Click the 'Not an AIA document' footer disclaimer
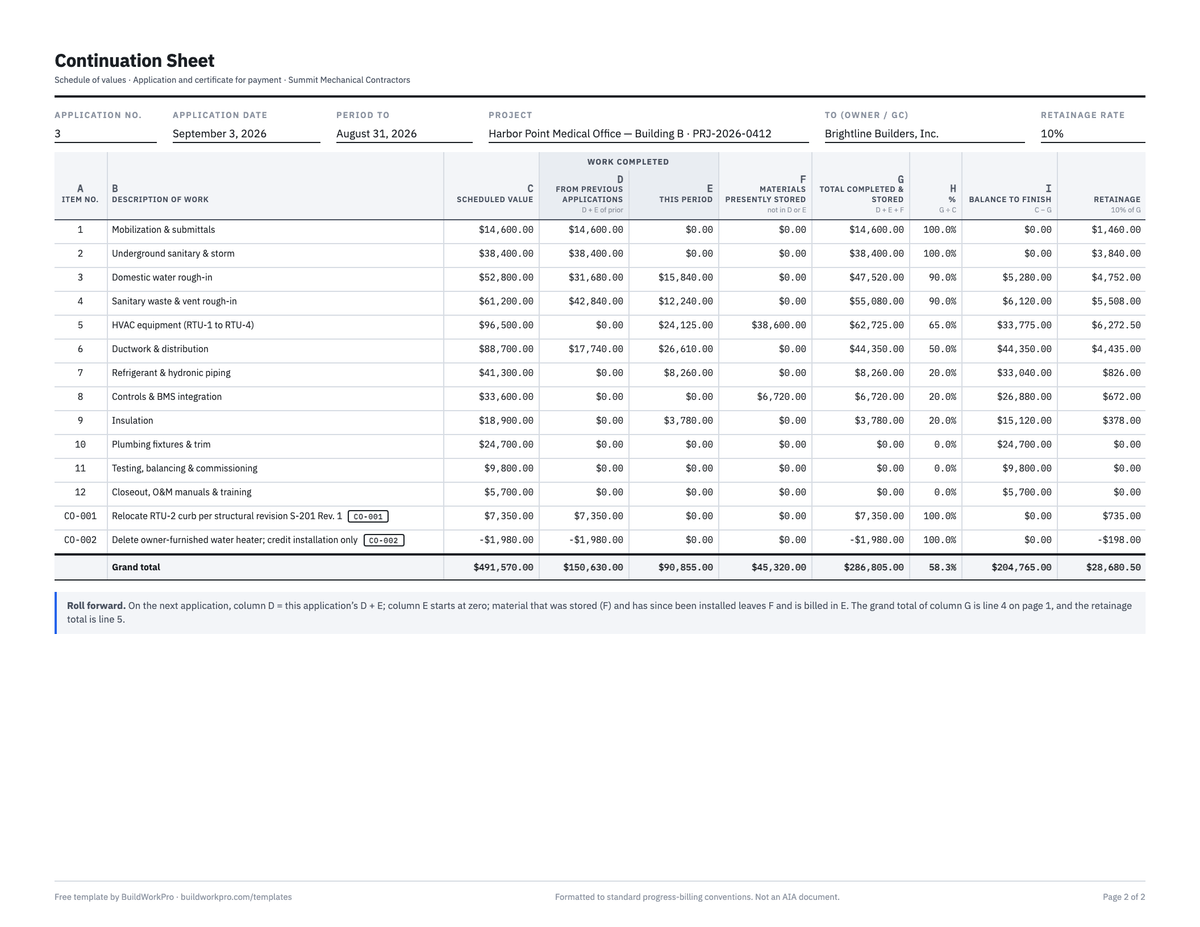Image resolution: width=1200 pixels, height=927 pixels. pos(796,897)
